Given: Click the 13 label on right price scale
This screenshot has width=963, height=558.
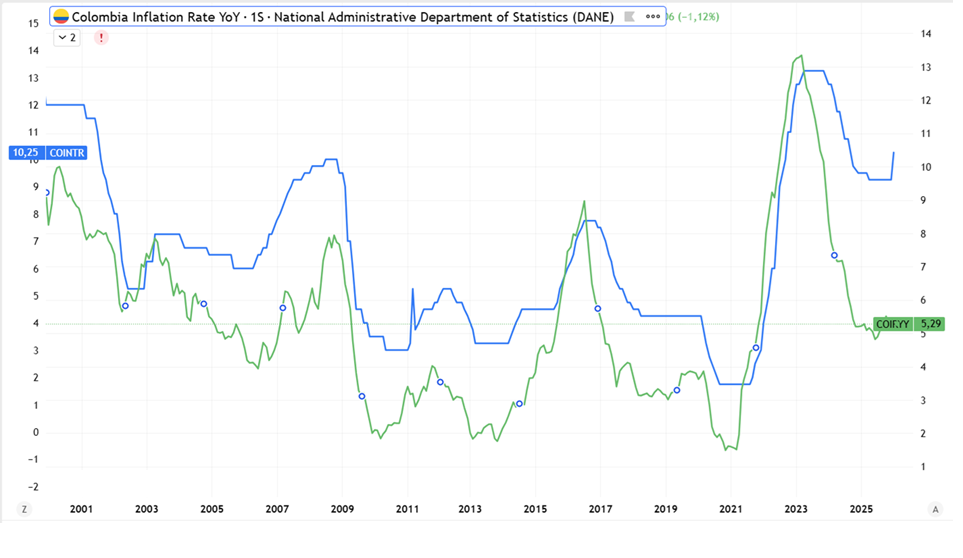Looking at the screenshot, I should click(927, 68).
